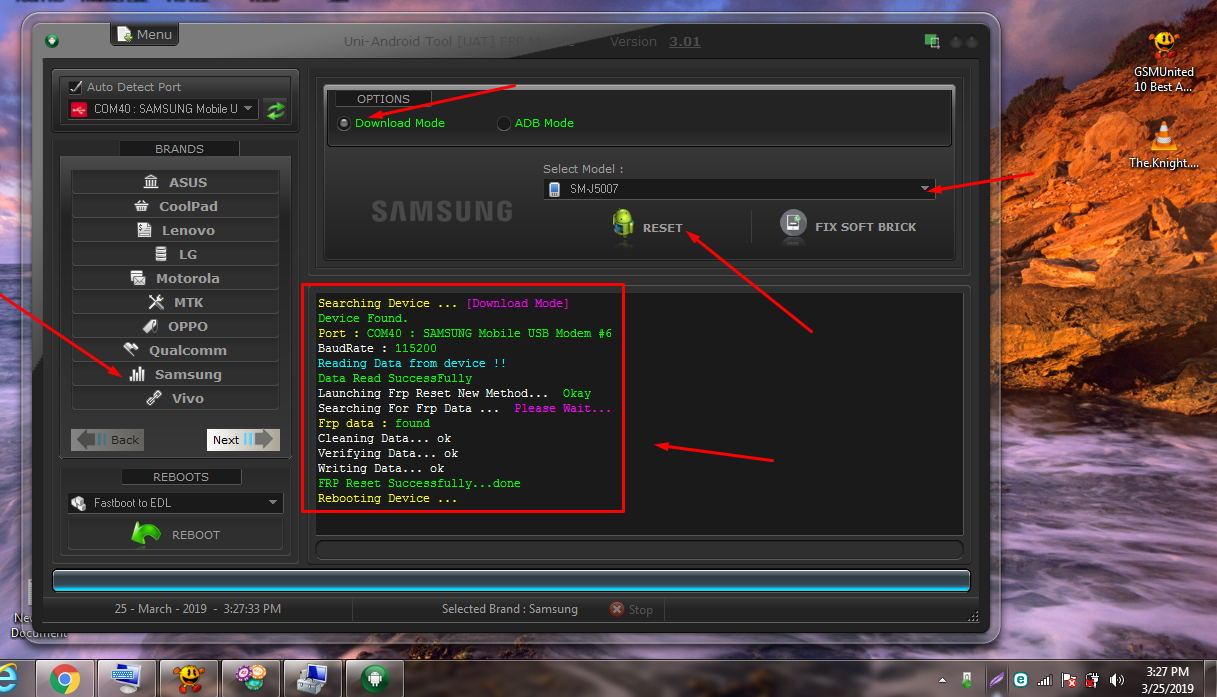Click the blue progress bar
Image resolution: width=1217 pixels, height=697 pixels.
tap(511, 581)
